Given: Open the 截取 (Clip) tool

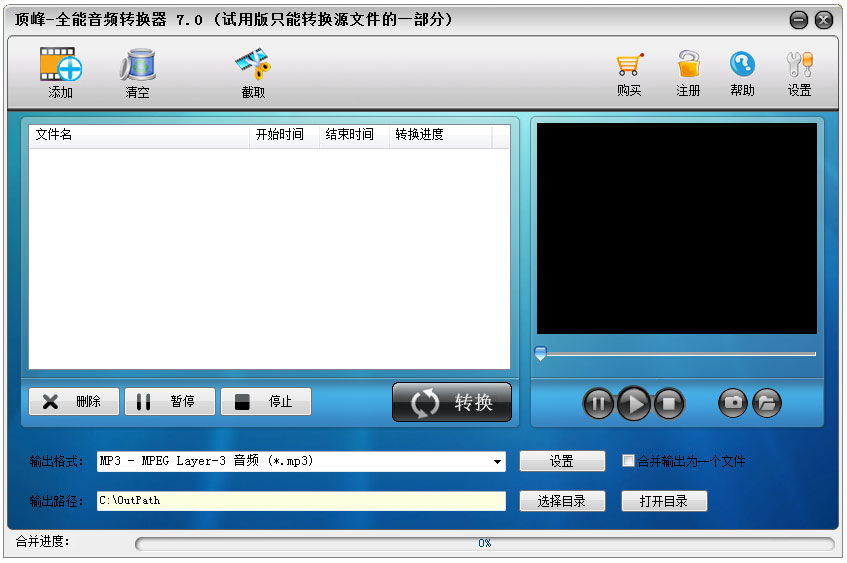Looking at the screenshot, I should [x=253, y=67].
